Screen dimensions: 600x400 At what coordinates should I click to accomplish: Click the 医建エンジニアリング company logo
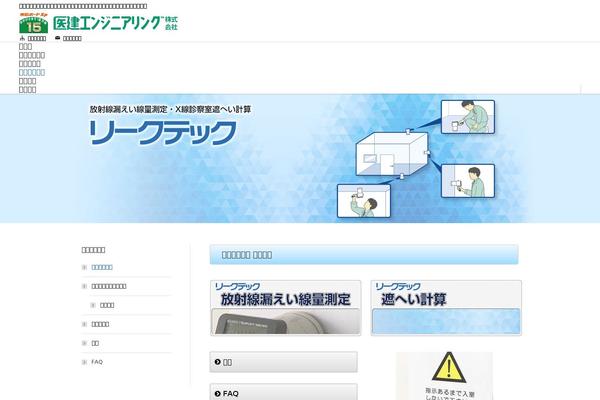(x=115, y=23)
